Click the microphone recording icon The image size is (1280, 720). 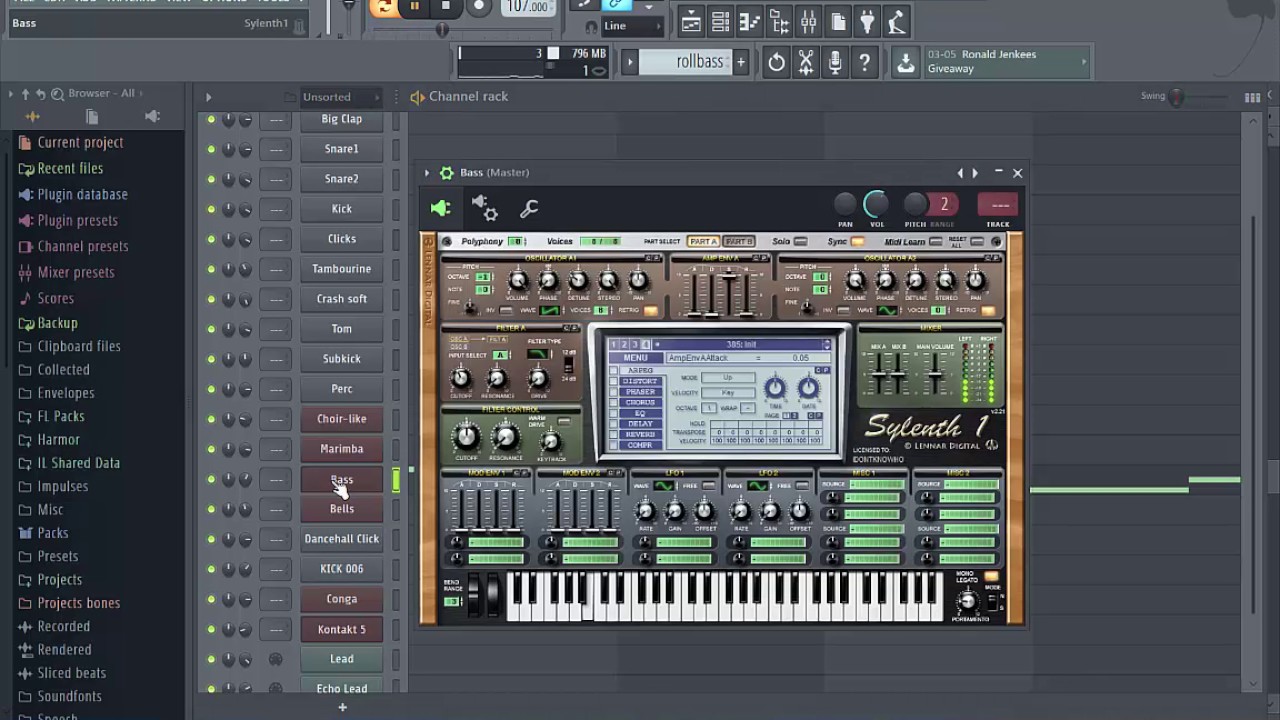[835, 62]
